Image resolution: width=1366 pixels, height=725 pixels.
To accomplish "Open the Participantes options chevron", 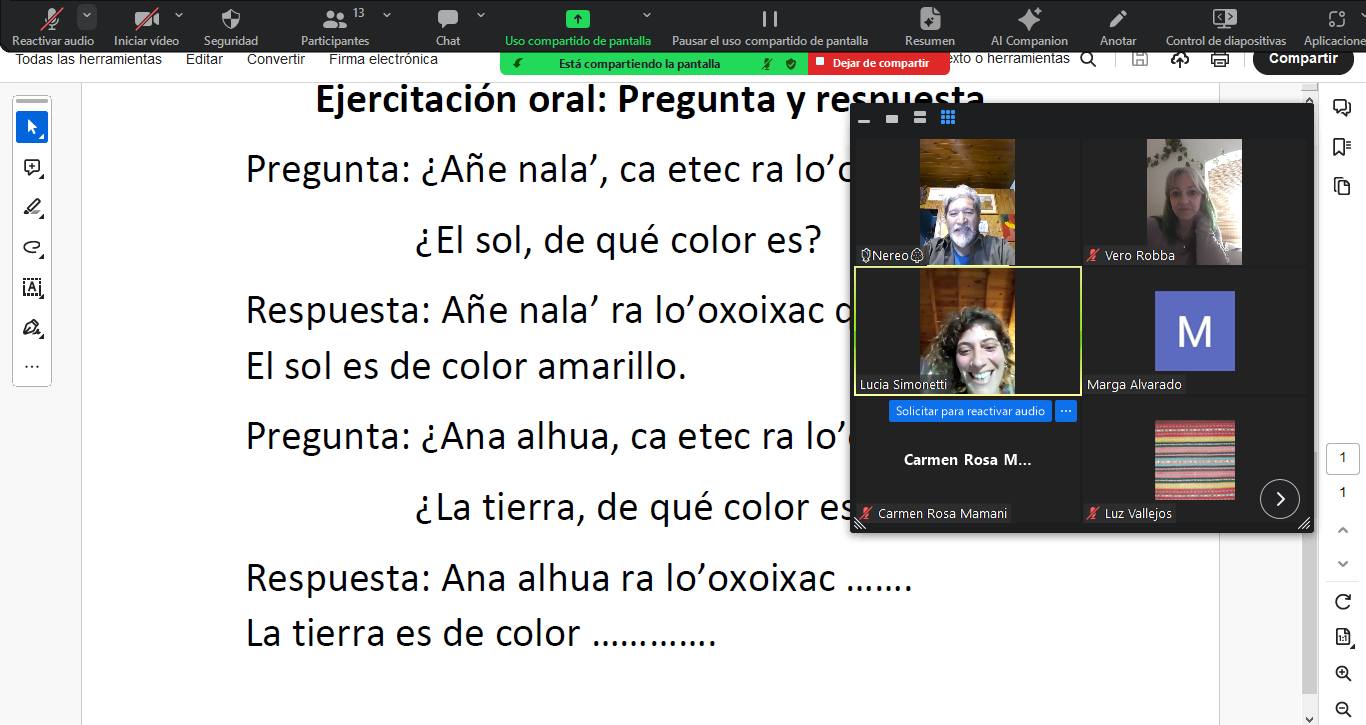I will coord(384,15).
